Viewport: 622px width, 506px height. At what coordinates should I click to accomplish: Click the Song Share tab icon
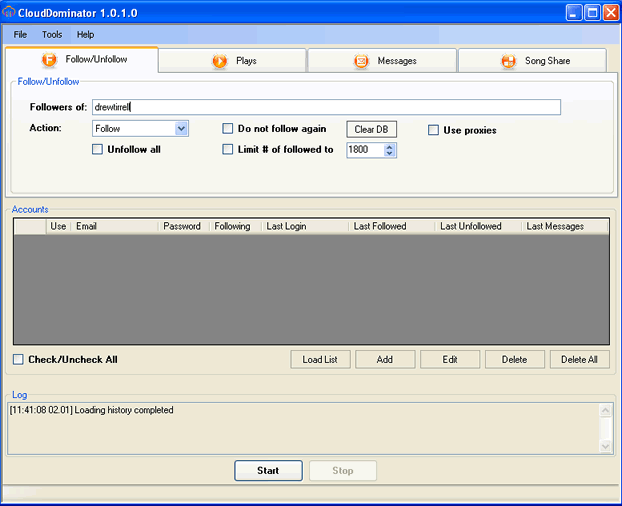(x=508, y=61)
